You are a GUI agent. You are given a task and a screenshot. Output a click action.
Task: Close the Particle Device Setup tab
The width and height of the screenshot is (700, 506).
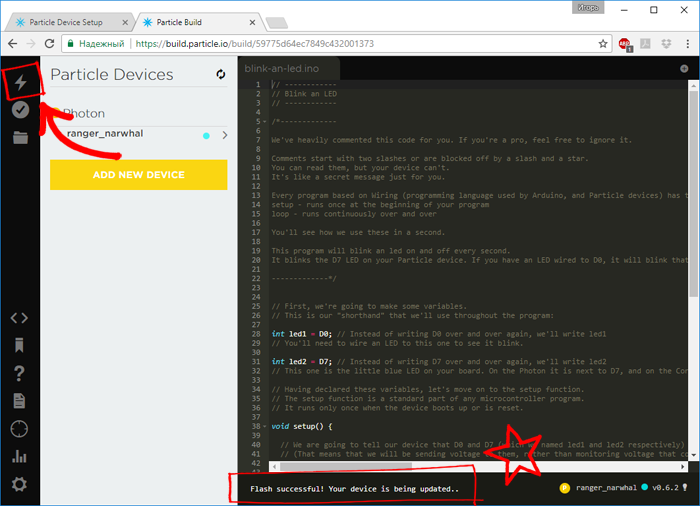pos(125,22)
